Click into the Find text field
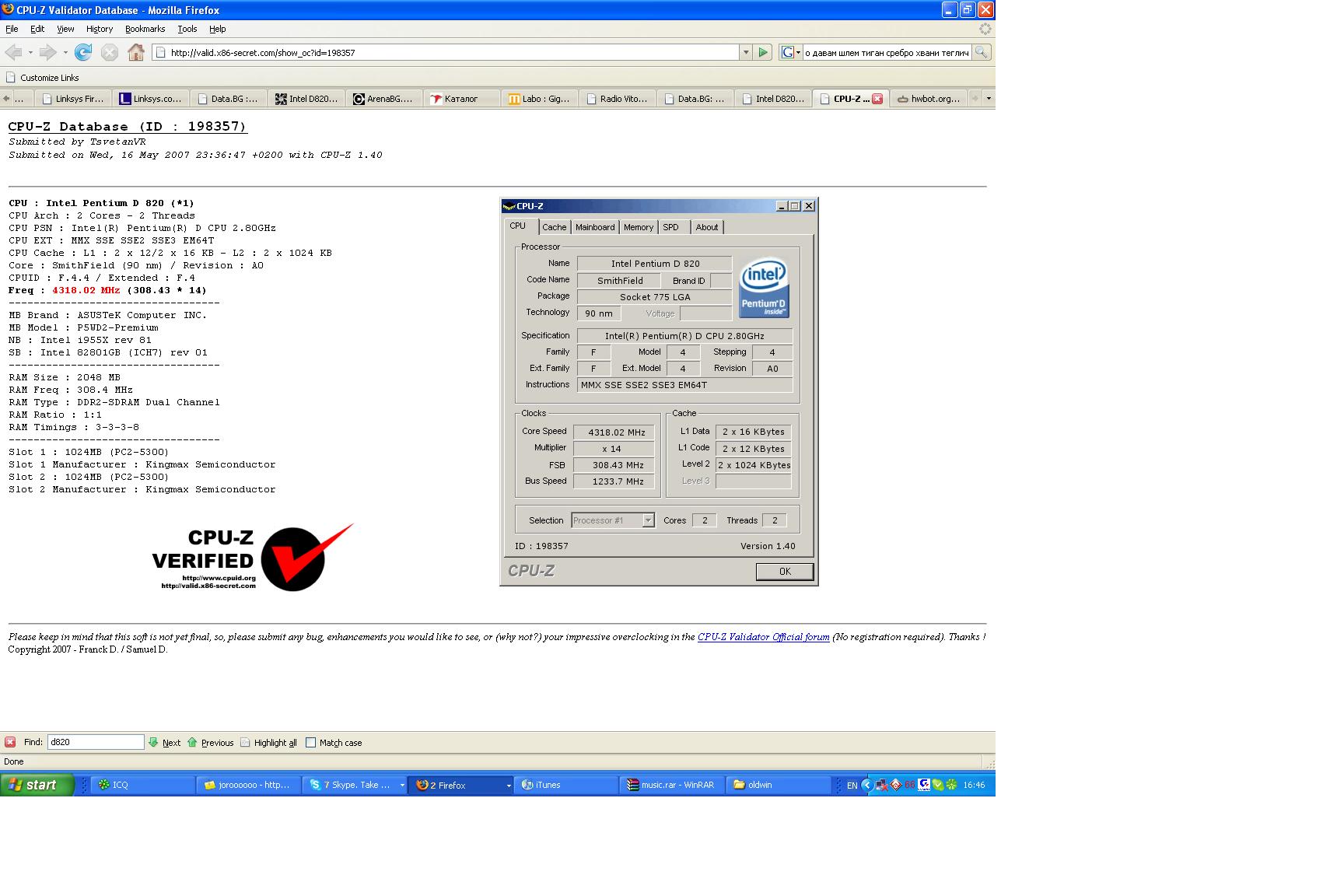The height and width of the screenshot is (896, 1344). pos(96,742)
